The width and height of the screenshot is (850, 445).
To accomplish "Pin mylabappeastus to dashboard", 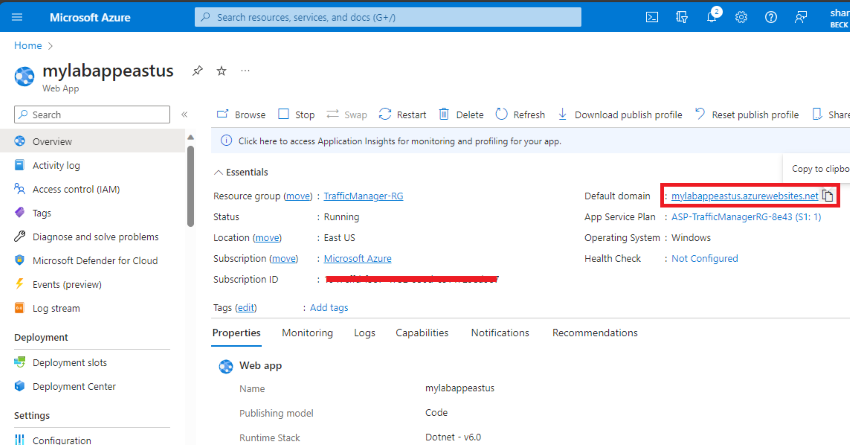I will 197,70.
